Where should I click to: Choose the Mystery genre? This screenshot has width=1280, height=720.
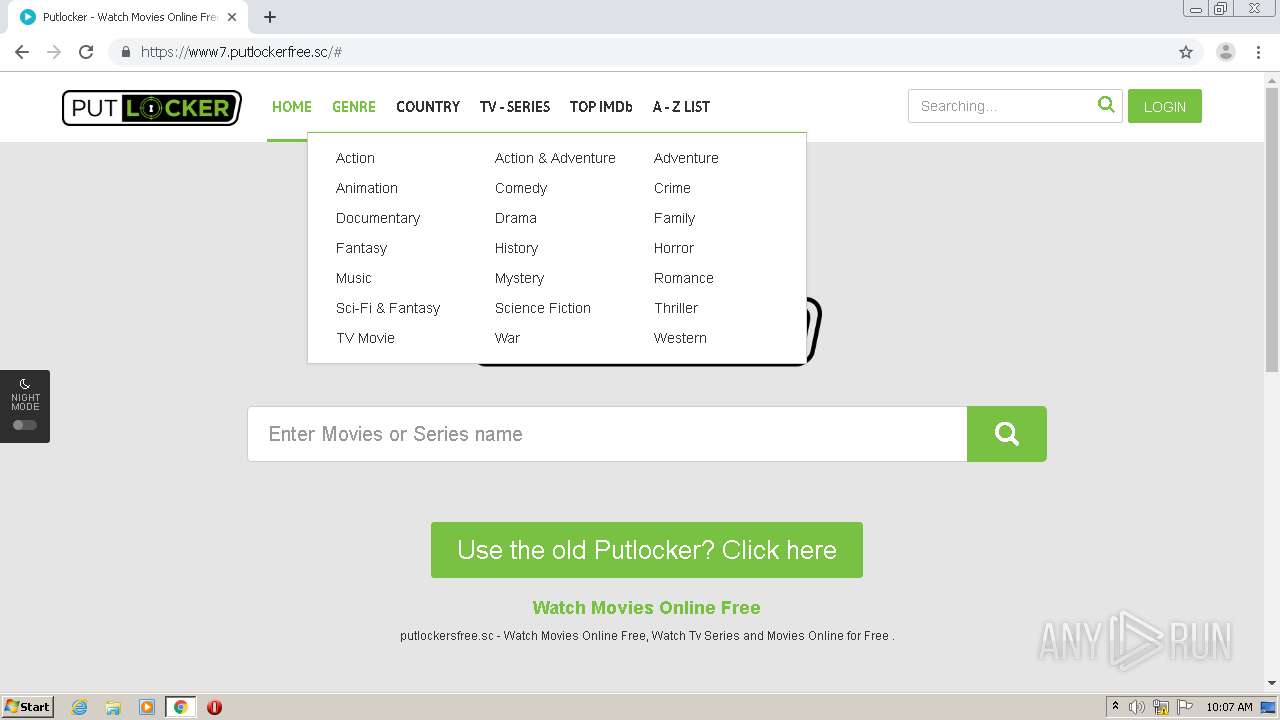point(519,278)
